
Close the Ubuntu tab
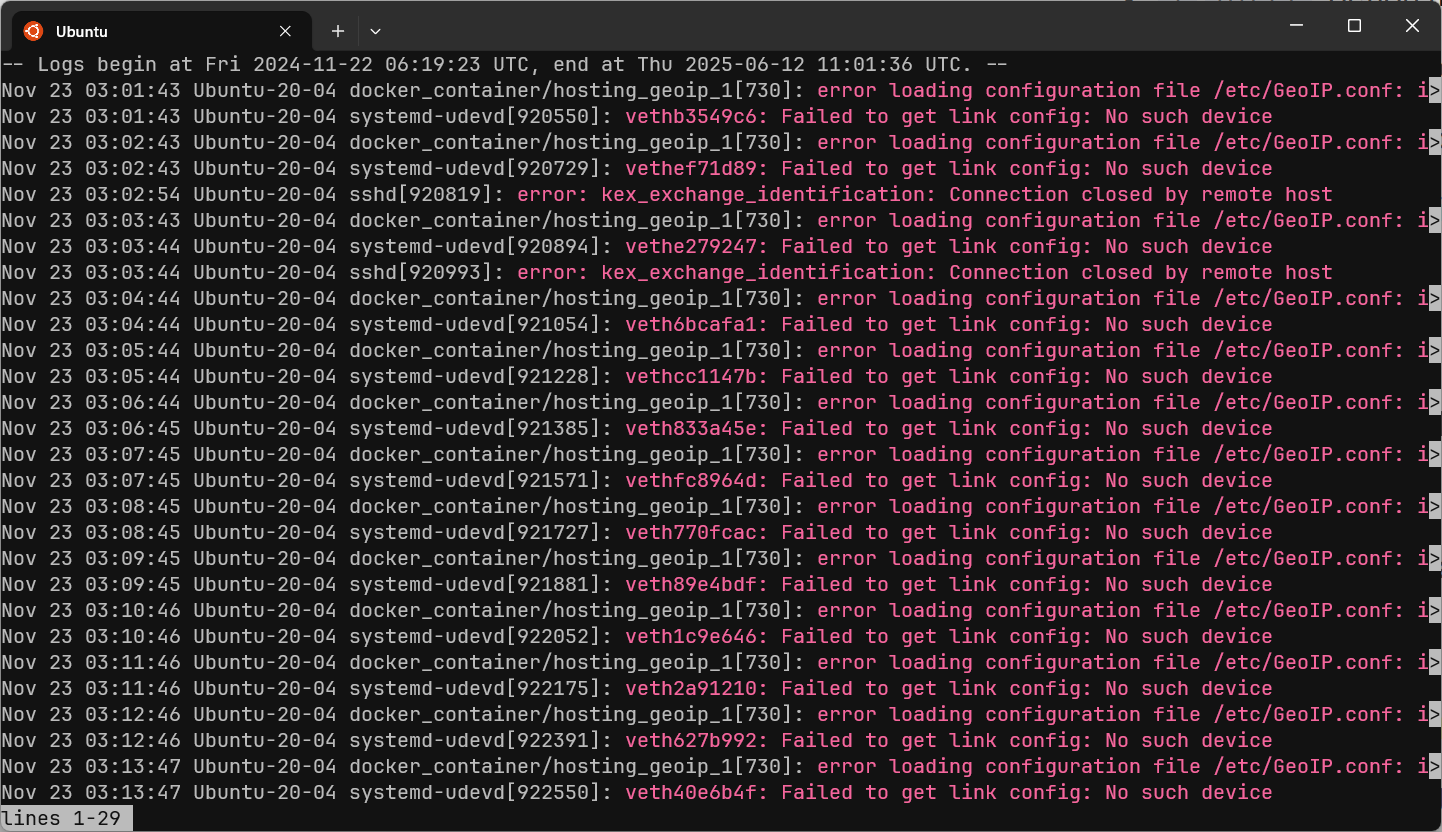pos(285,31)
